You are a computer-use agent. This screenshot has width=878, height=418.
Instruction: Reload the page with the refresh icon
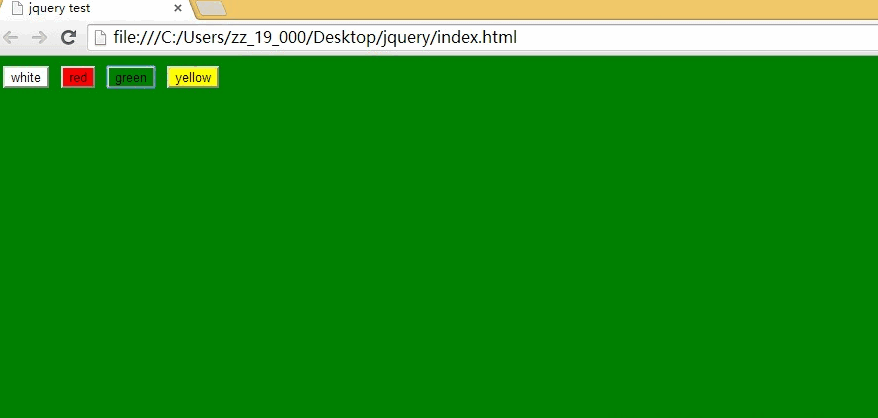tap(68, 38)
